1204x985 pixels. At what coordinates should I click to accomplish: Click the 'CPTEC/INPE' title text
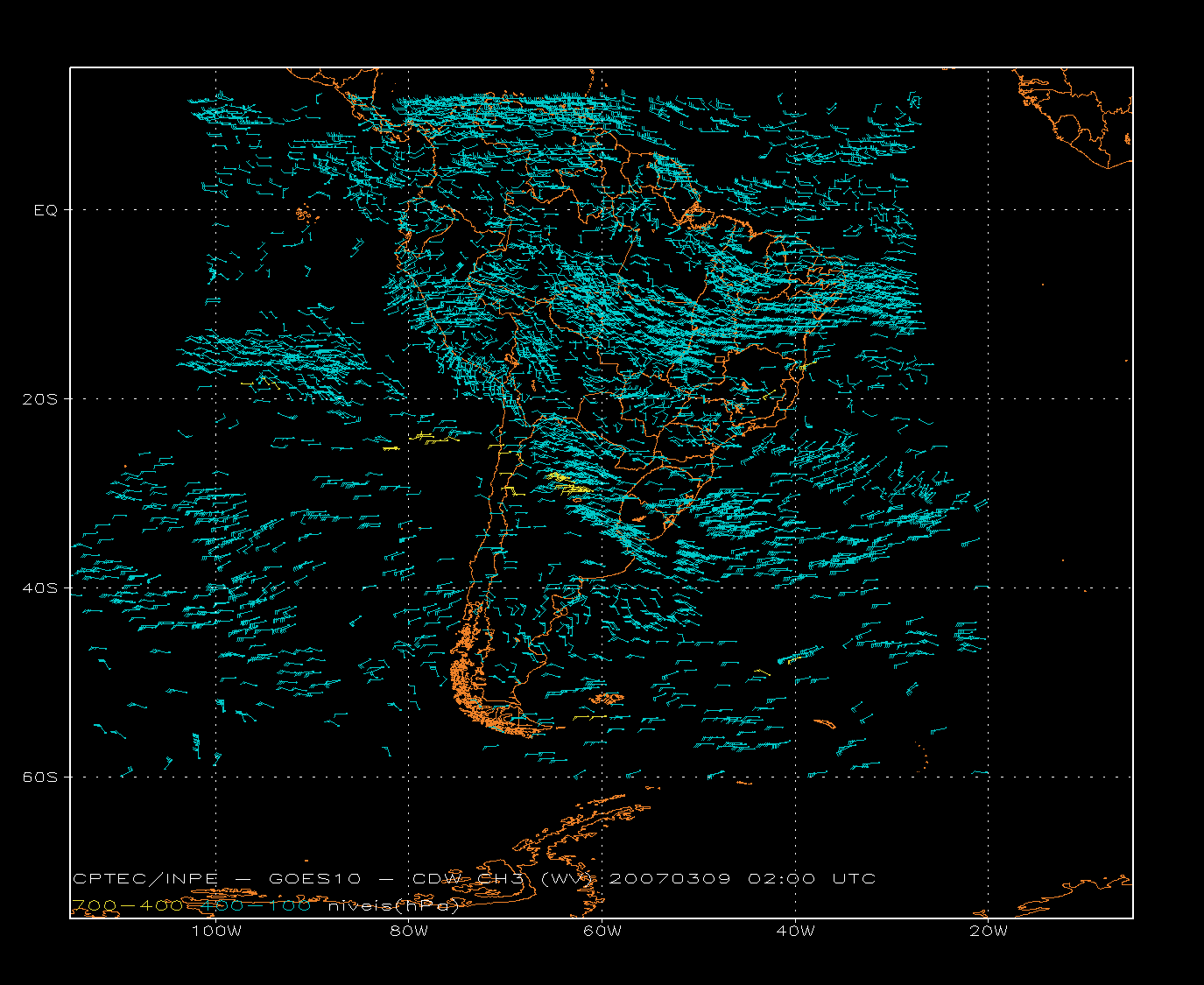coord(144,879)
